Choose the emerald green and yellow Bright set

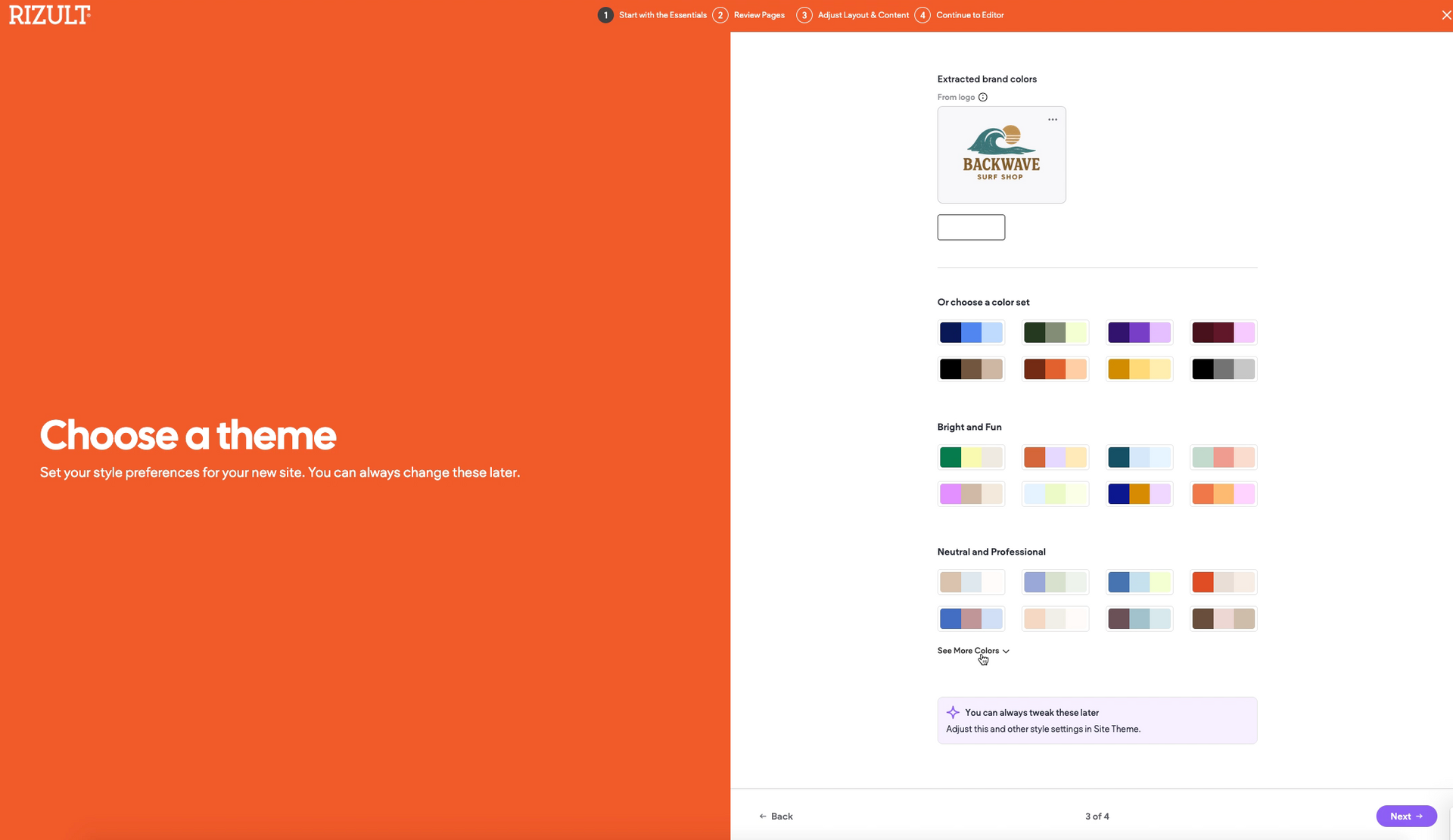[971, 457]
